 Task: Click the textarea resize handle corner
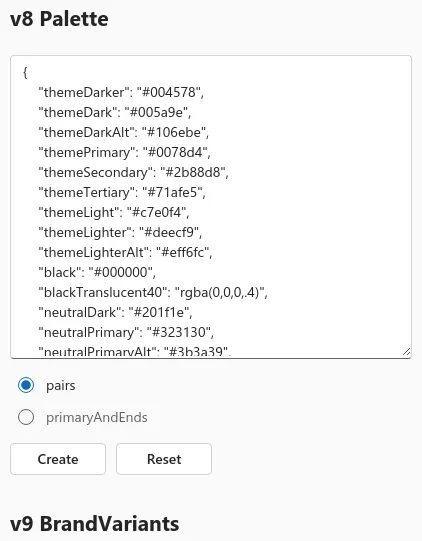pyautogui.click(x=406, y=352)
